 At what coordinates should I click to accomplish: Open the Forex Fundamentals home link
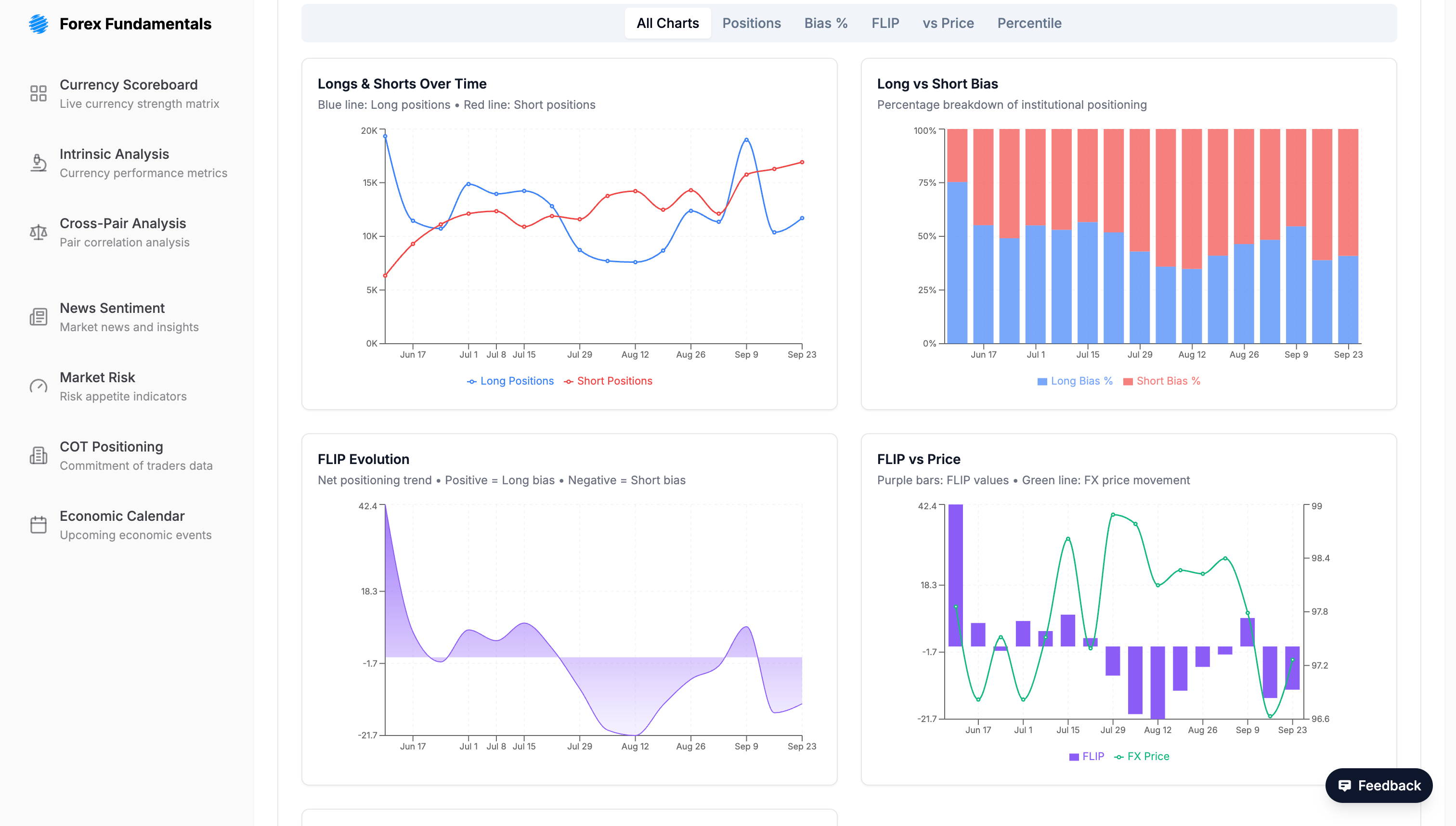coord(135,24)
